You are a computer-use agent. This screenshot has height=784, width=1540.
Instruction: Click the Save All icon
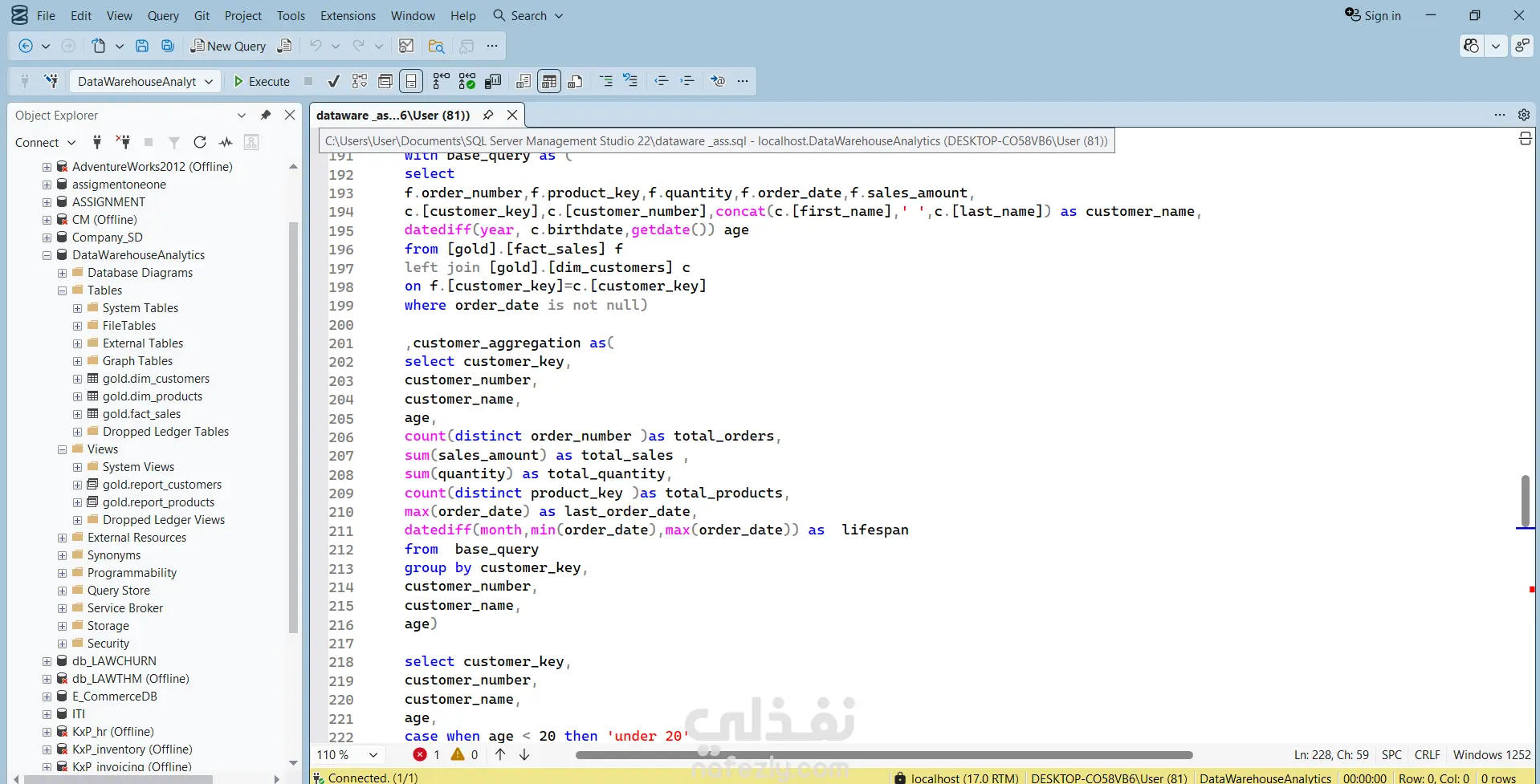coord(168,46)
